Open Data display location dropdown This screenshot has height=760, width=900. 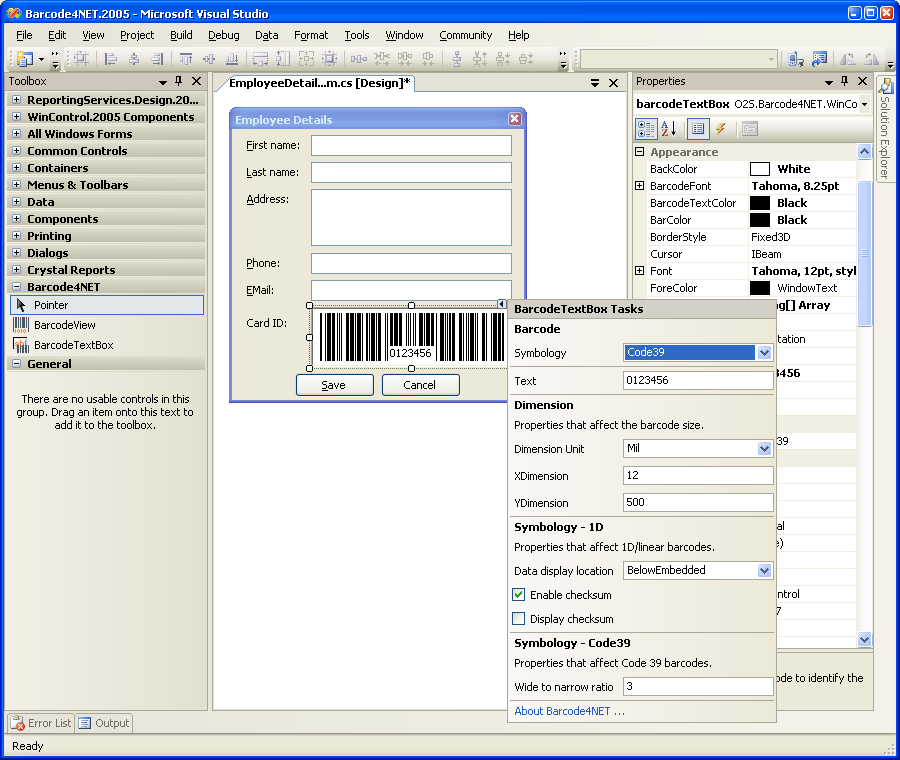[x=764, y=570]
